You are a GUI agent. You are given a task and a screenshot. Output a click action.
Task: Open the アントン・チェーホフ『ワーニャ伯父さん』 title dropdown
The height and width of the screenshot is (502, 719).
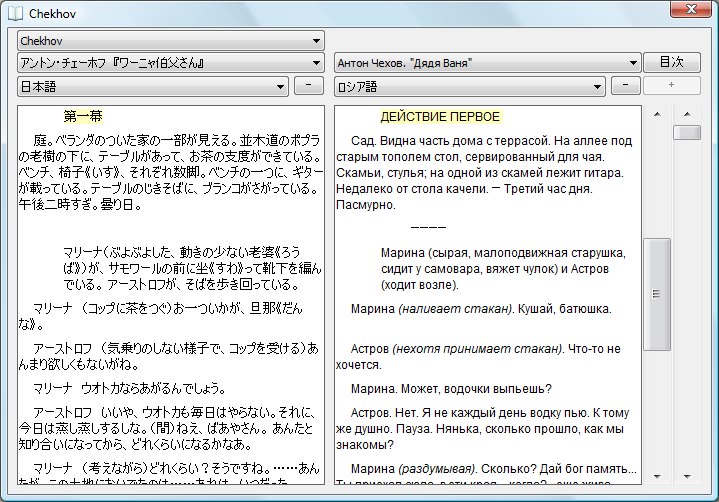point(171,63)
